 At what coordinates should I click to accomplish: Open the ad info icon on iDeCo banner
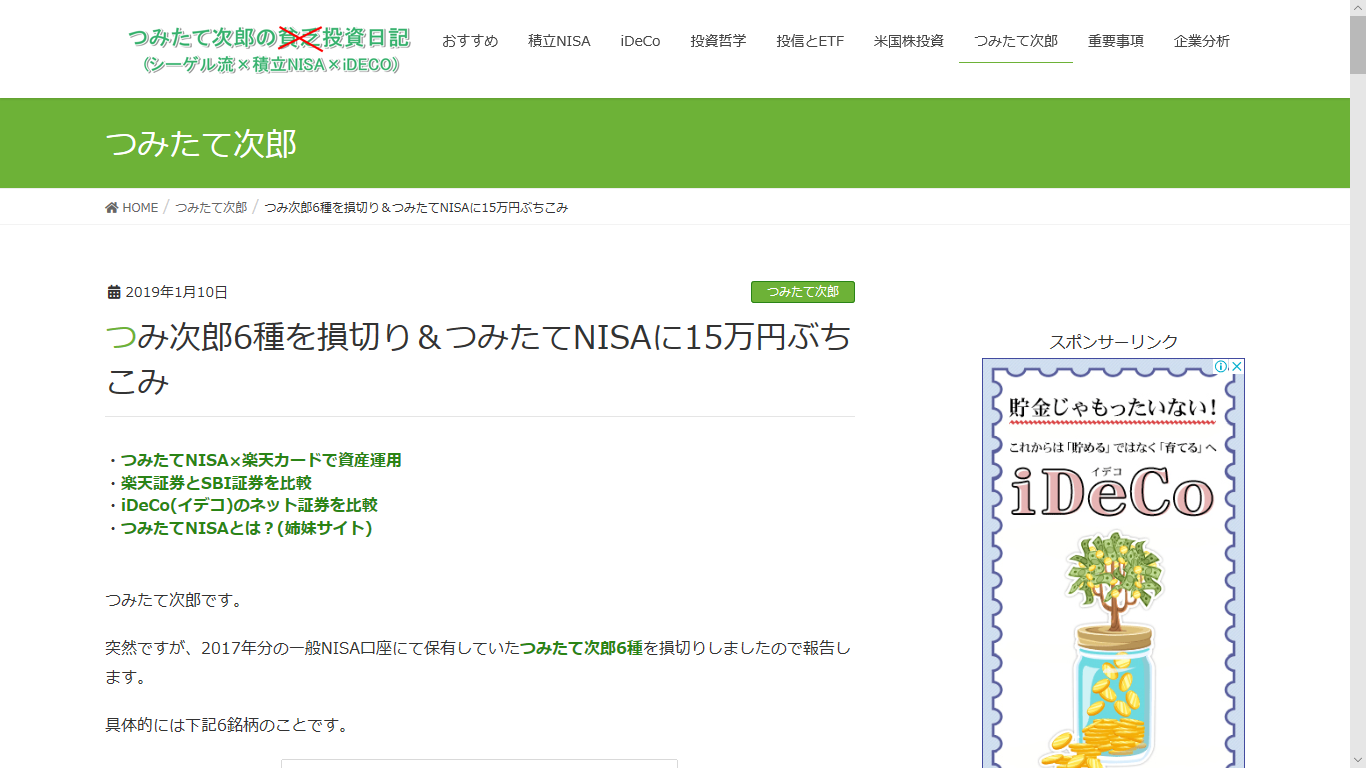click(1221, 367)
